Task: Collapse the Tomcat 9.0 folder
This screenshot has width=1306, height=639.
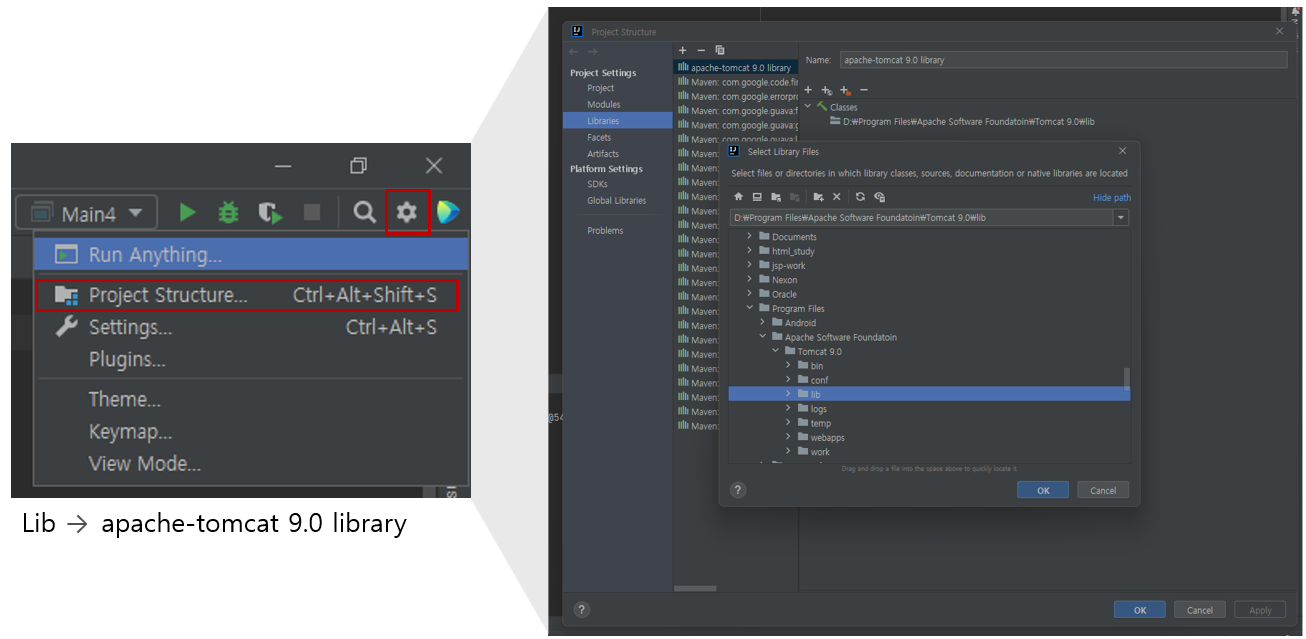Action: point(776,352)
